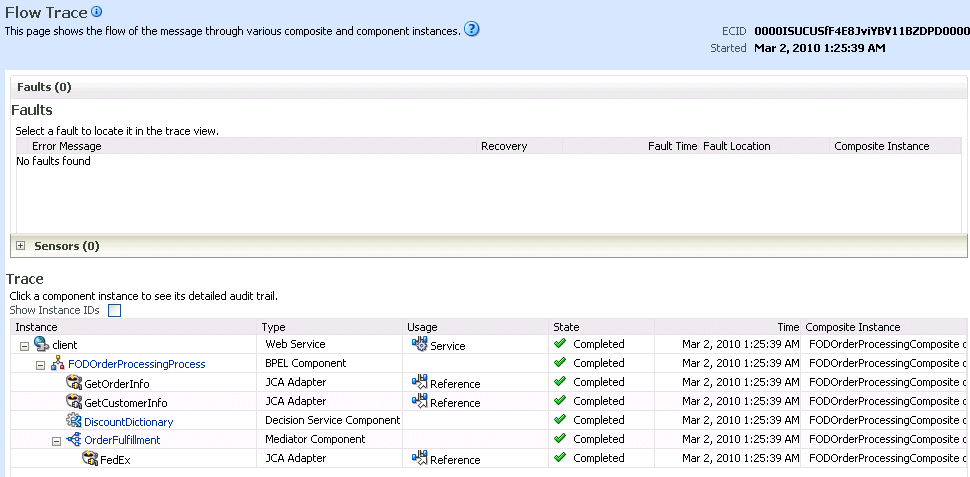Click the FODOrderProcessingProcess BPEL component icon
The height and width of the screenshot is (477, 970).
[x=58, y=364]
